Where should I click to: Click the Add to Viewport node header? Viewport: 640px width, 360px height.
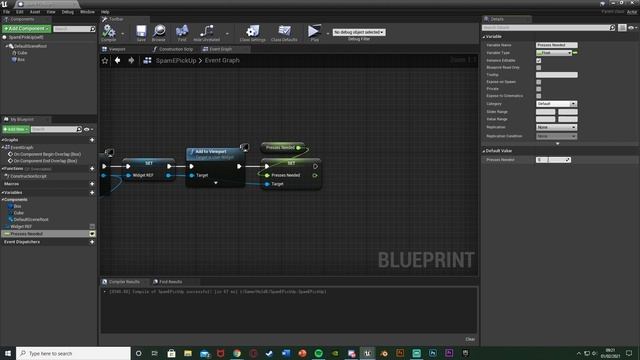[x=215, y=153]
